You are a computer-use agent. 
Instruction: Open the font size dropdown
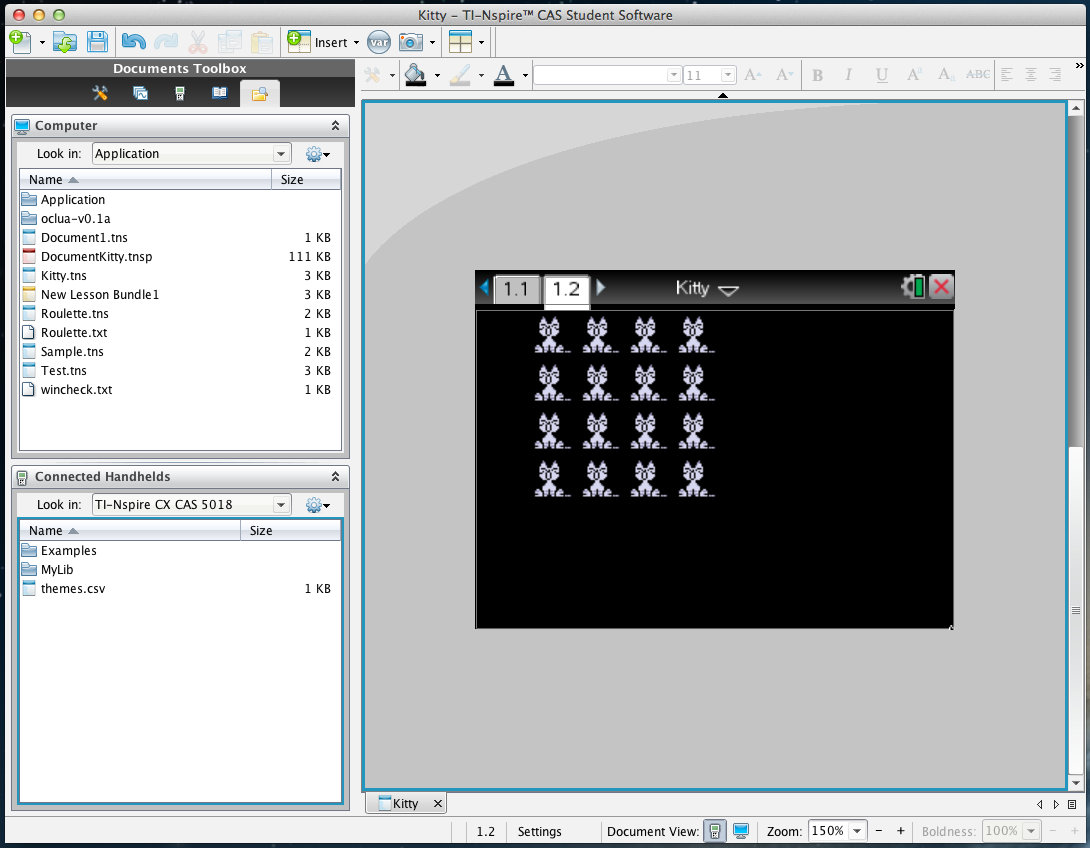coord(727,75)
